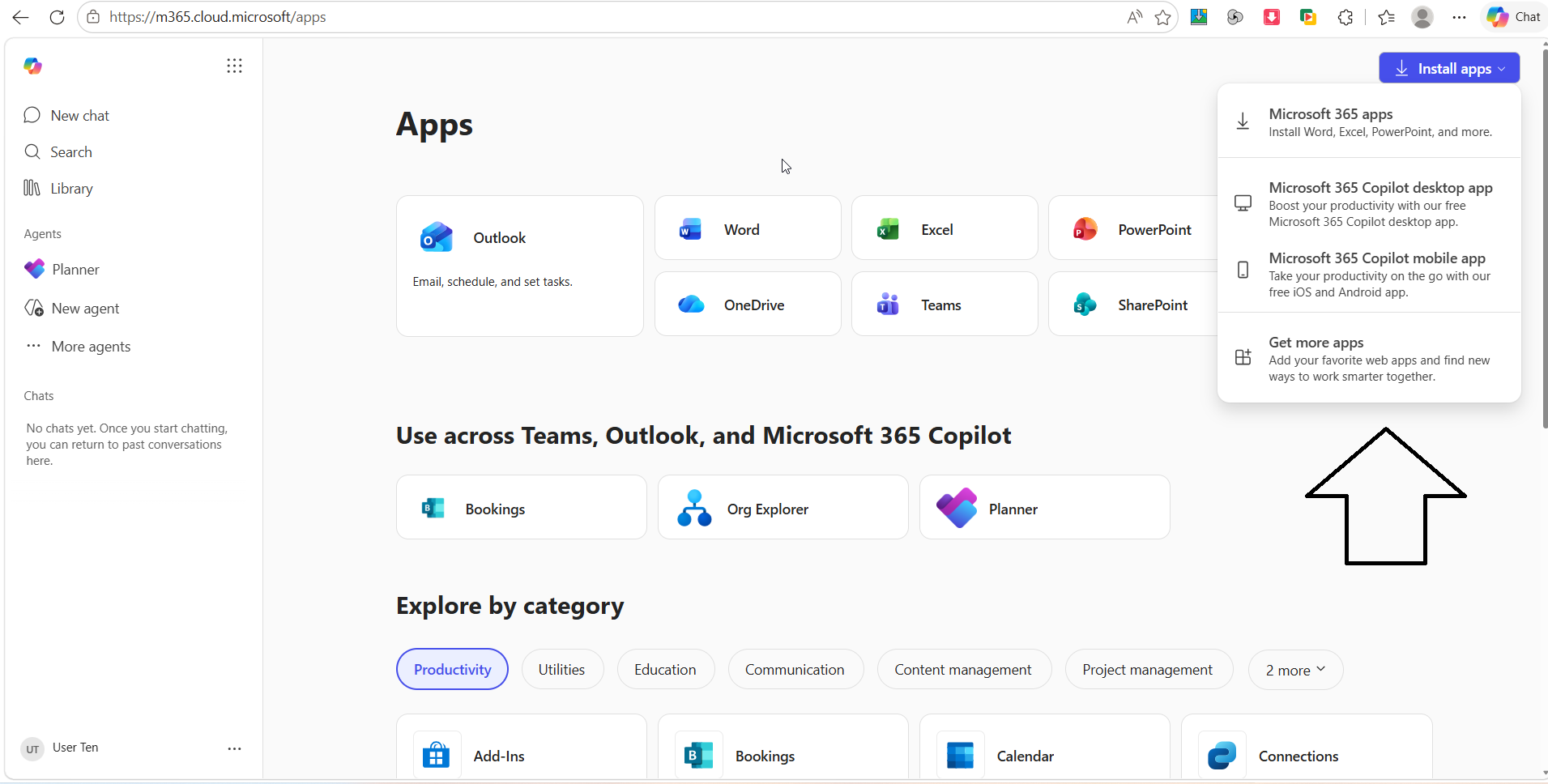Collapse the Install apps dropdown button
The image size is (1548, 784).
(x=1449, y=68)
